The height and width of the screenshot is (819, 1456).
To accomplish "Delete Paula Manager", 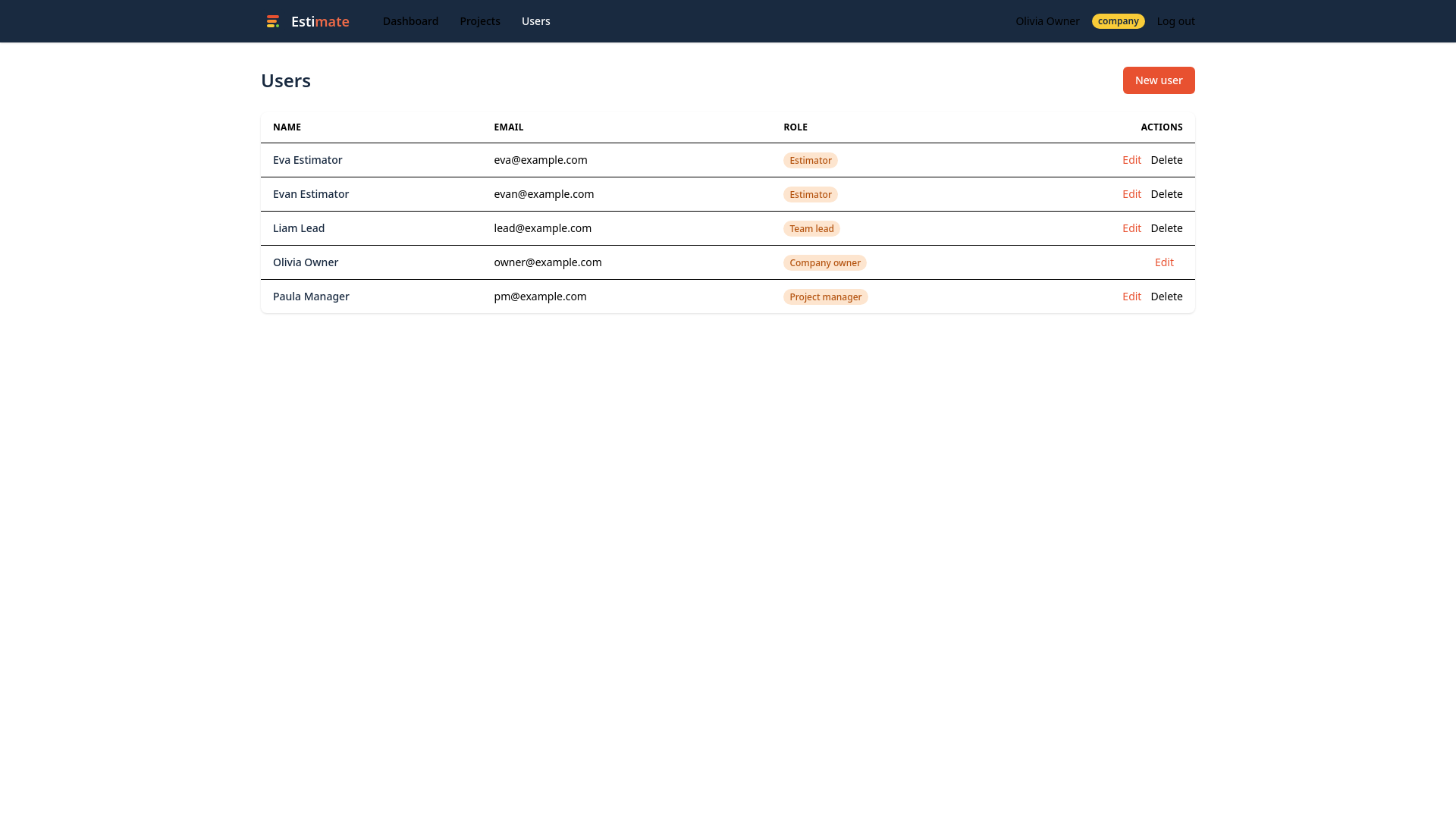I will [1166, 297].
